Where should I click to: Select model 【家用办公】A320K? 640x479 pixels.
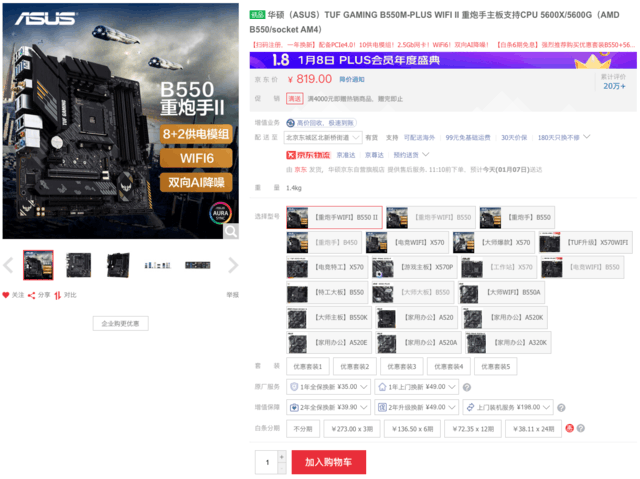(509, 342)
